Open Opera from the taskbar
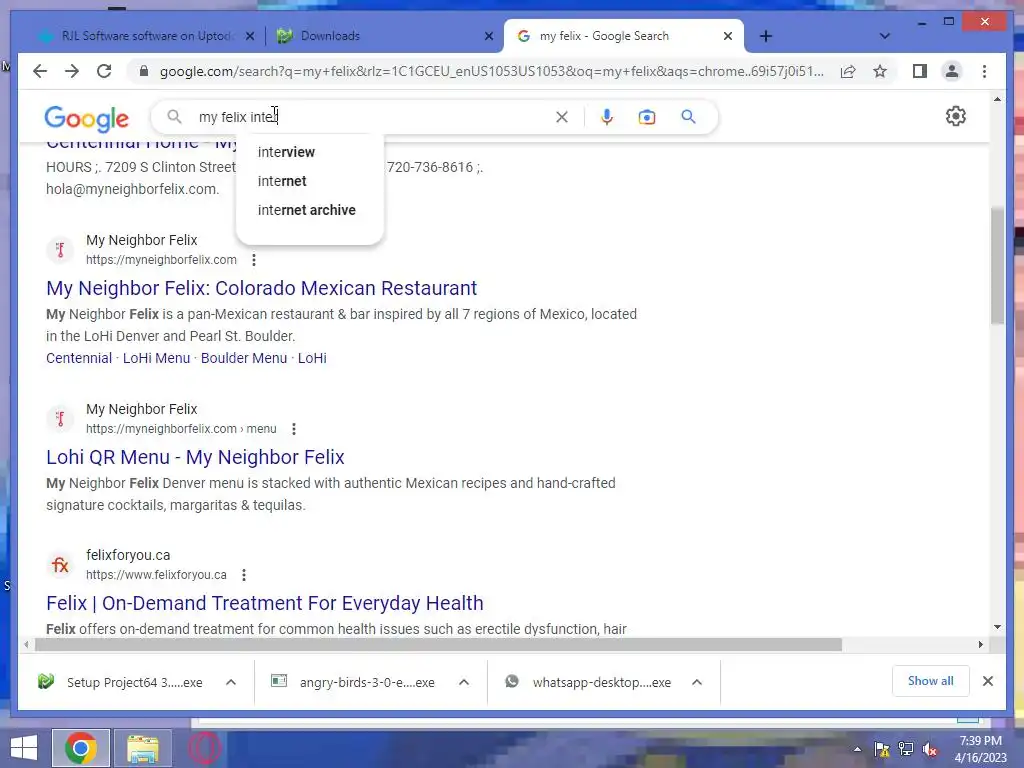The image size is (1024, 768). [x=204, y=748]
